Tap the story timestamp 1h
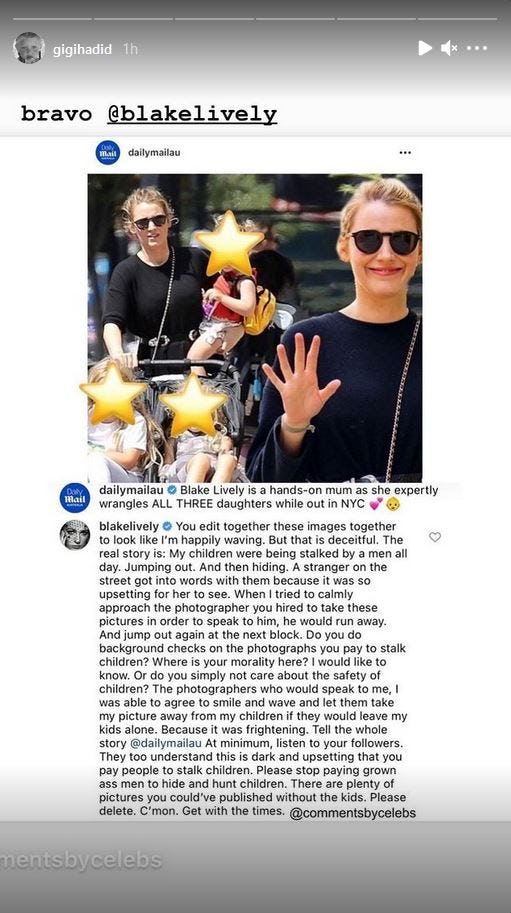511x913 pixels. point(130,49)
